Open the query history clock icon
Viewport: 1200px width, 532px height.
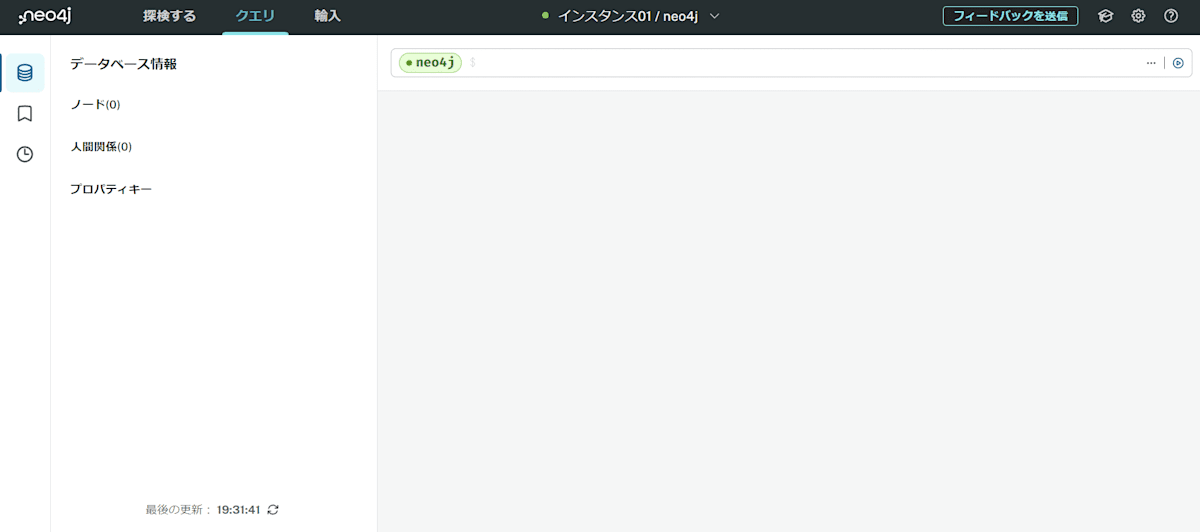(x=25, y=154)
